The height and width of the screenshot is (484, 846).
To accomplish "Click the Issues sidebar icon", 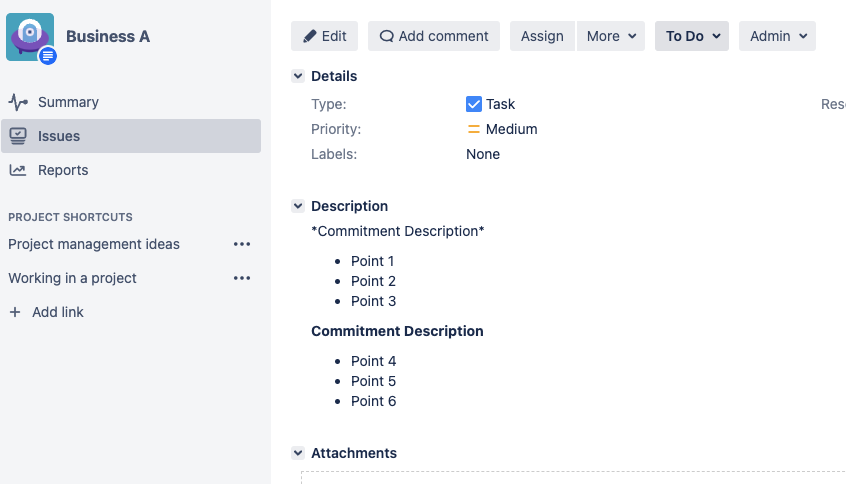I will [18, 136].
